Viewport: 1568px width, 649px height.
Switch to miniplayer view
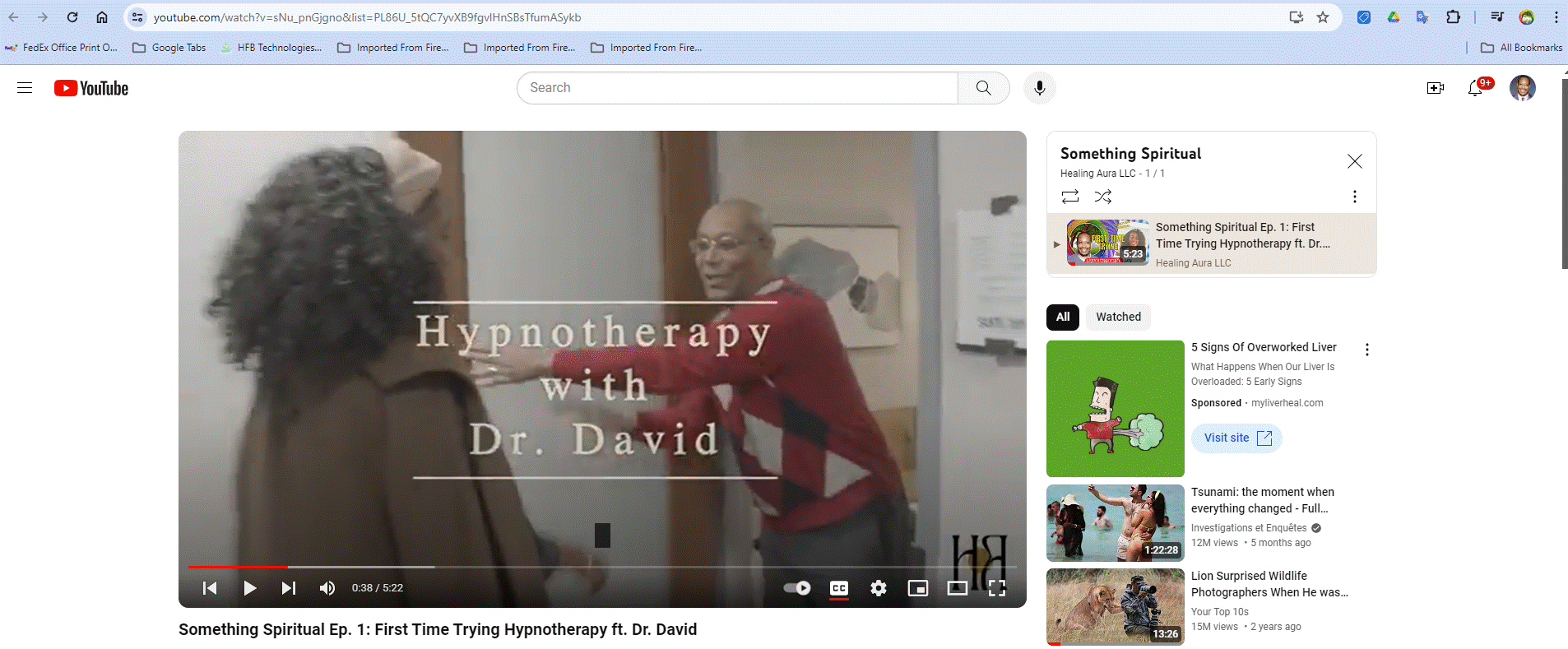pyautogui.click(x=918, y=588)
